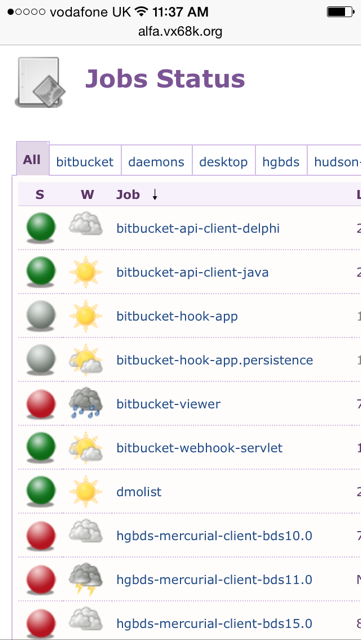Sort jobs by W weather column
Viewport: 361px width, 640px height.
87,195
